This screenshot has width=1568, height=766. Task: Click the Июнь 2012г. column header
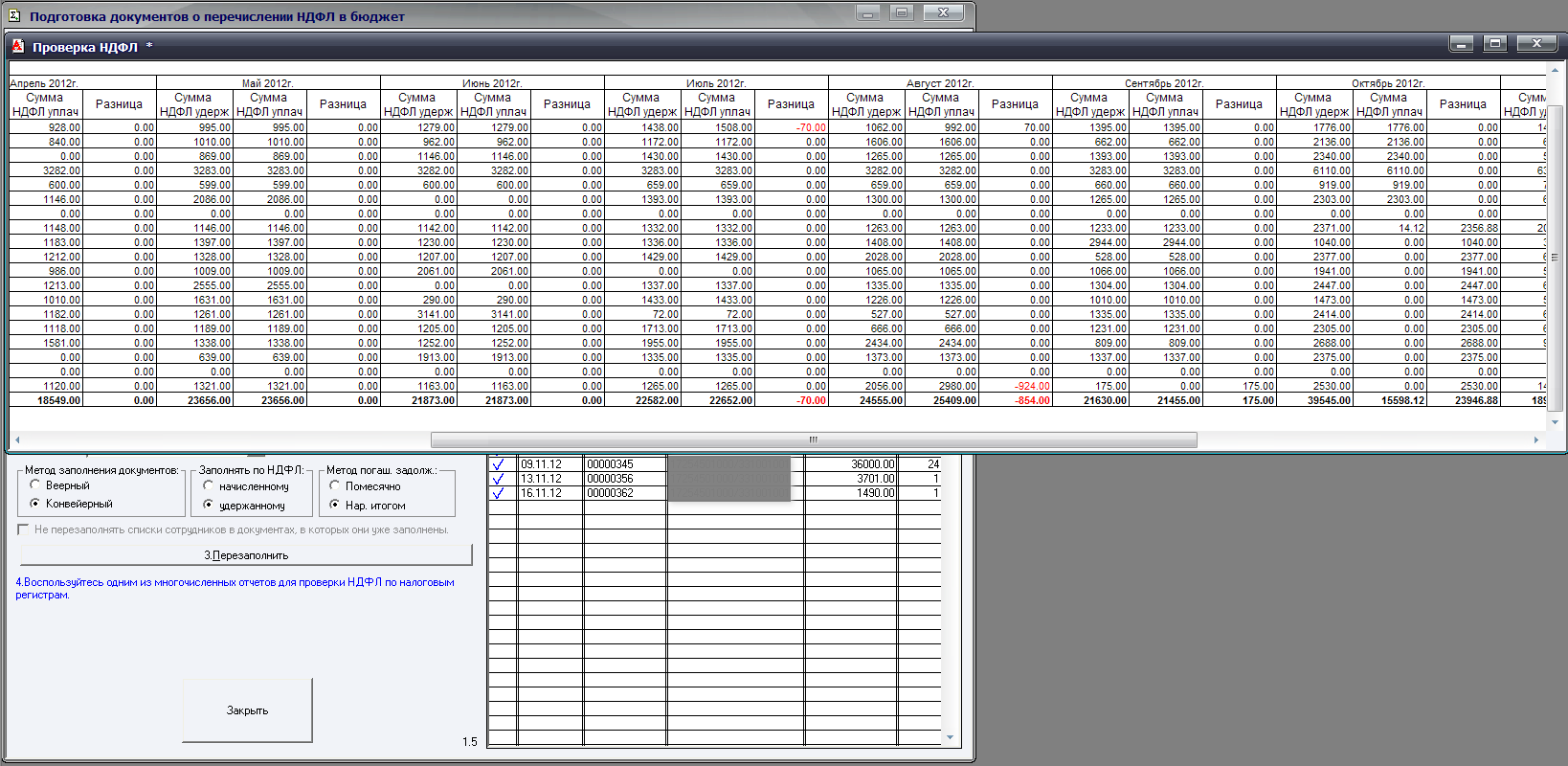coord(492,83)
